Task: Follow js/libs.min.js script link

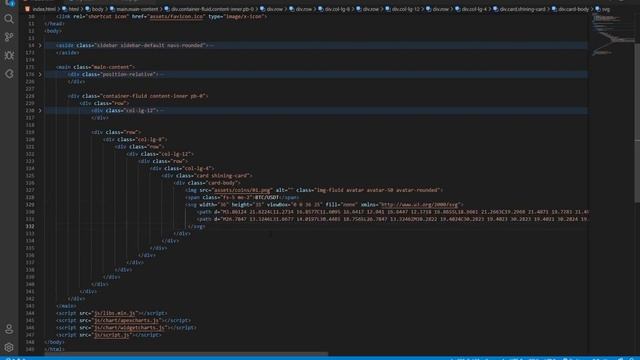Action: (x=115, y=313)
